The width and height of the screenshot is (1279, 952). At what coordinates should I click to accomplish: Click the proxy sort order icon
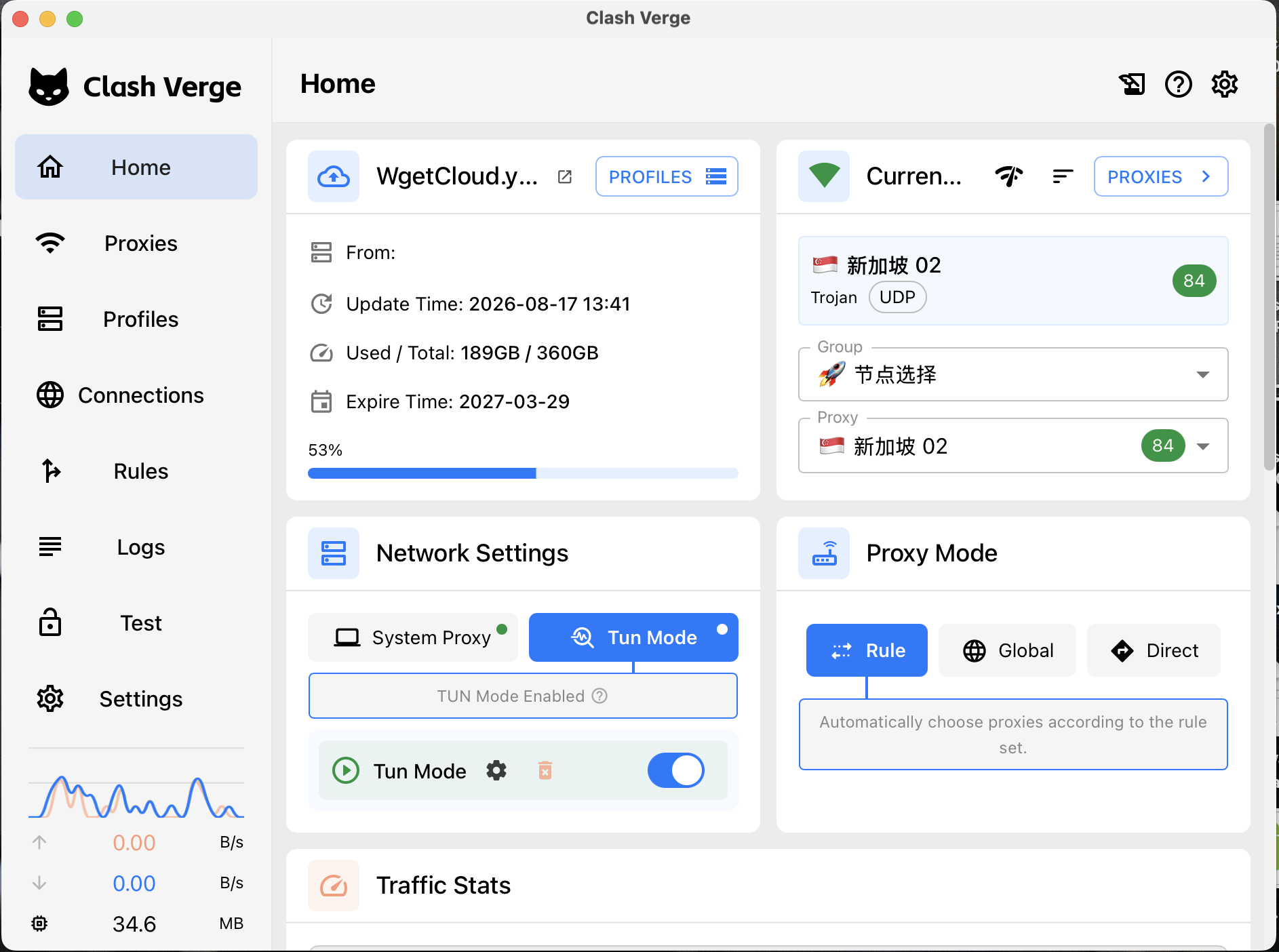point(1063,176)
